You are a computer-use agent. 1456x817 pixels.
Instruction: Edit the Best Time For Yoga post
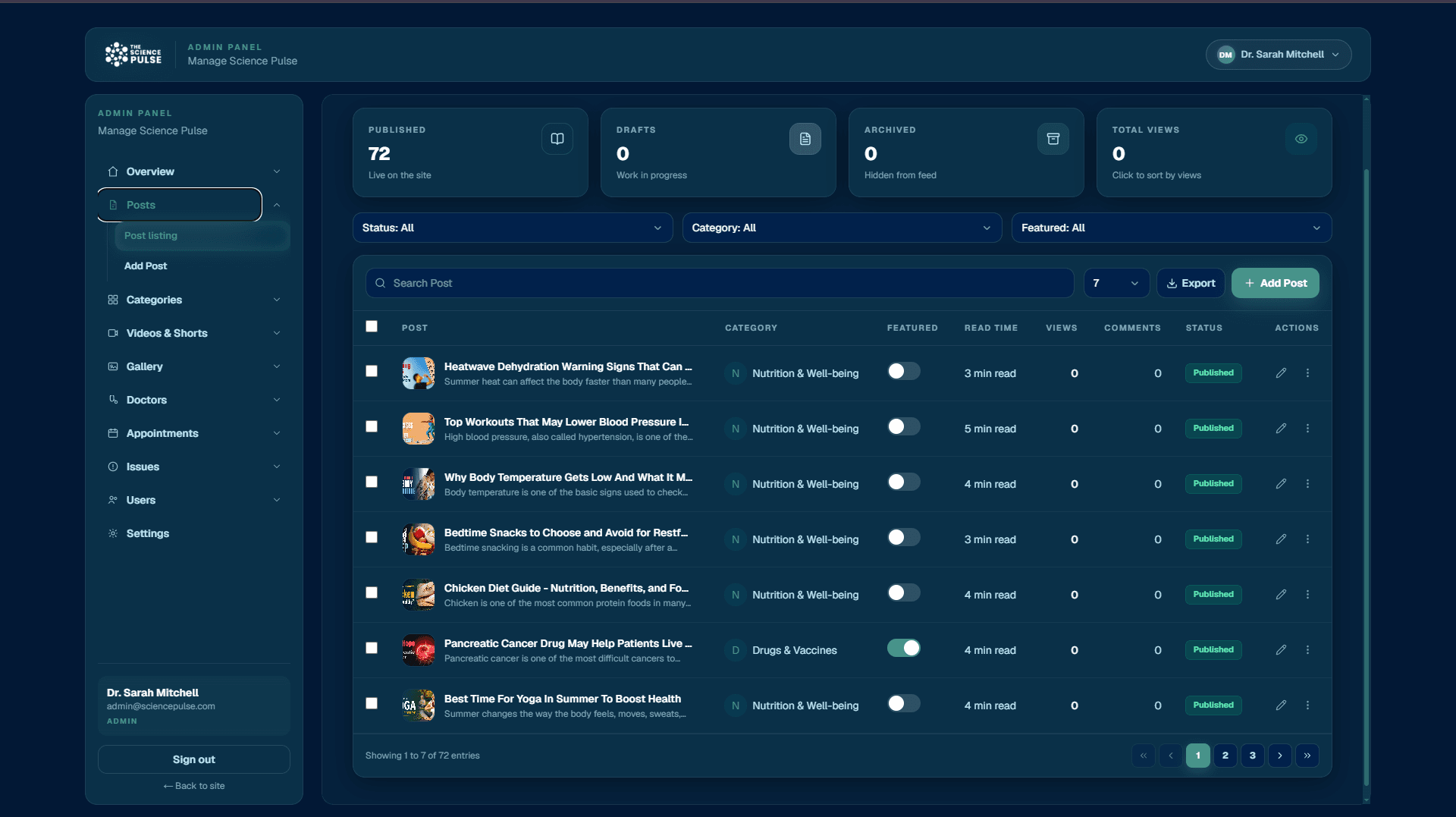coord(1281,705)
